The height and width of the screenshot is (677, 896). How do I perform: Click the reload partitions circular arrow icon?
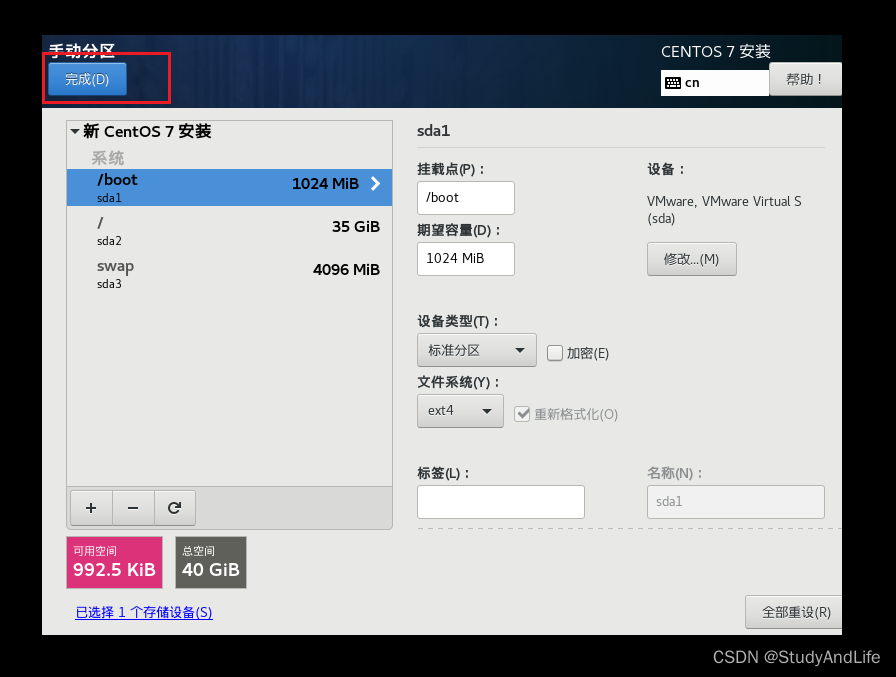point(175,508)
